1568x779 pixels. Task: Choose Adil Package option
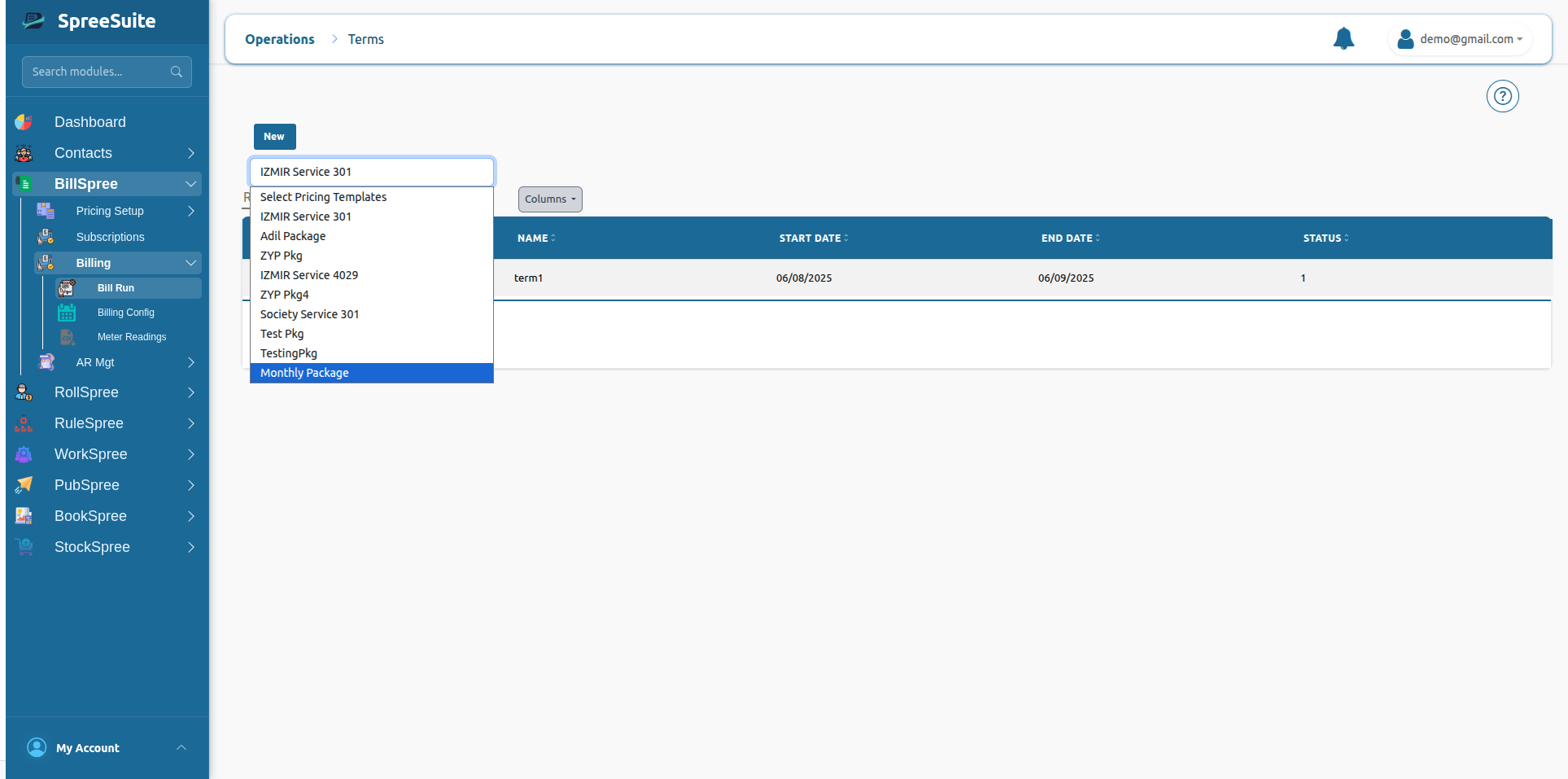tap(372, 236)
